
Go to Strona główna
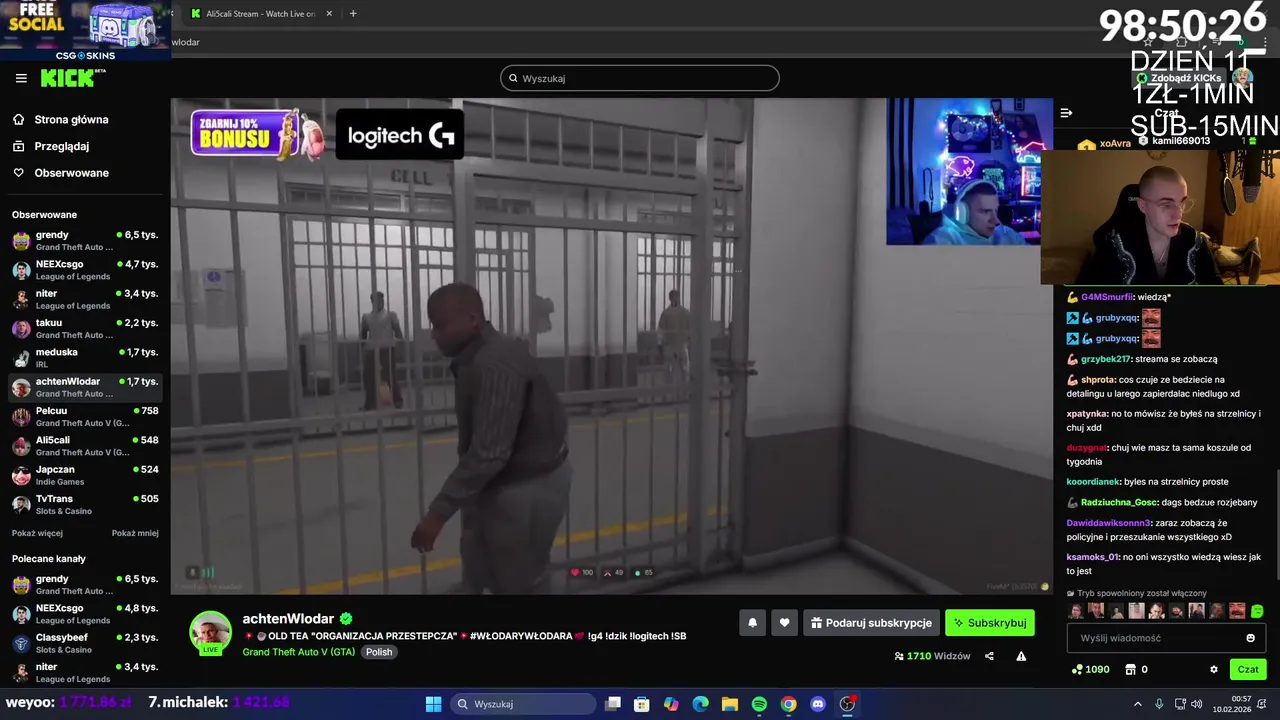(71, 119)
